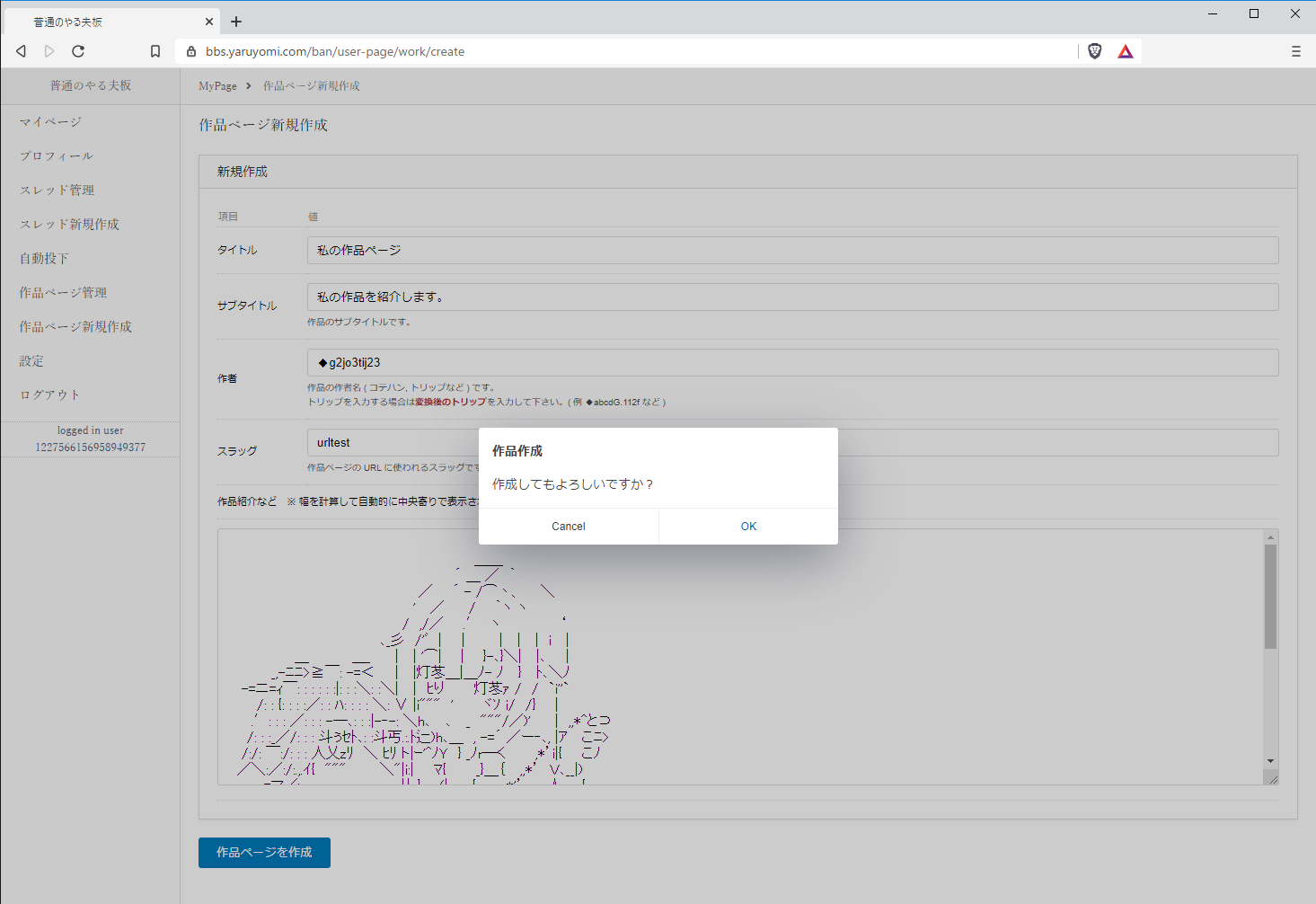Image resolution: width=1316 pixels, height=904 pixels.
Task: Close the 普通のやる夫板 tab
Action: (x=209, y=22)
